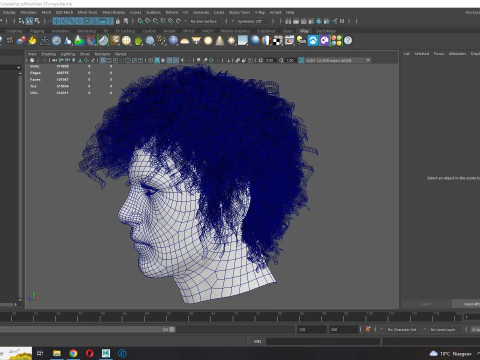
Task: Click the cone spotlight shelf icon
Action: 220,41
